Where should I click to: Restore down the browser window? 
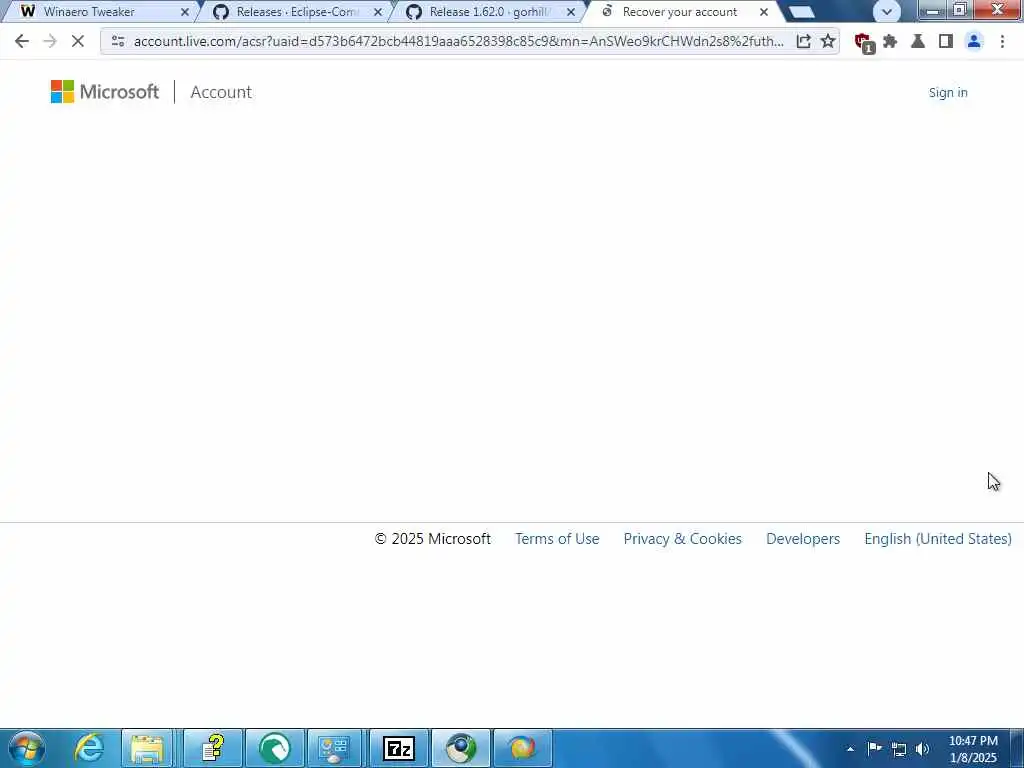[x=959, y=9]
